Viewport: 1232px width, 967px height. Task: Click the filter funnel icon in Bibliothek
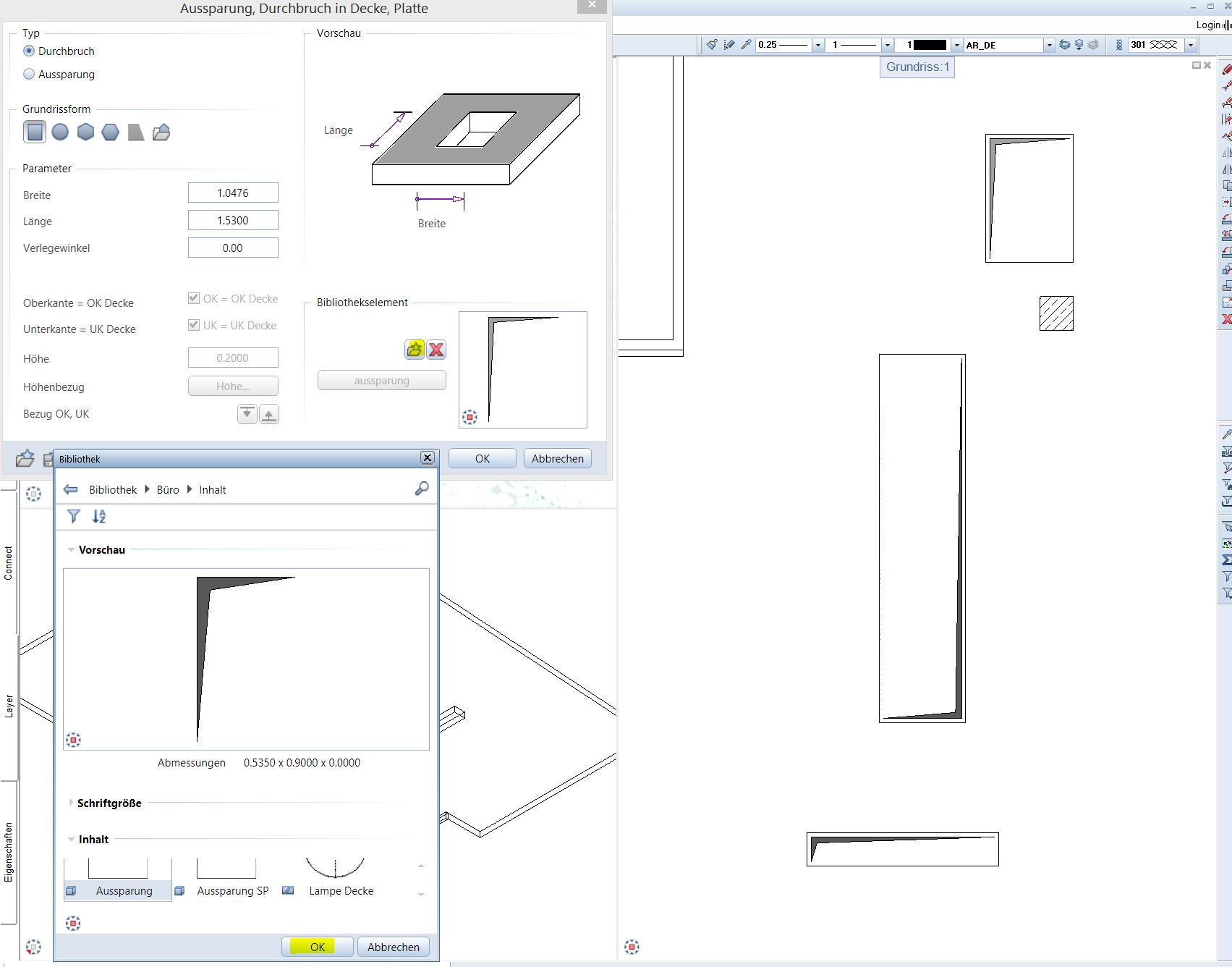74,516
